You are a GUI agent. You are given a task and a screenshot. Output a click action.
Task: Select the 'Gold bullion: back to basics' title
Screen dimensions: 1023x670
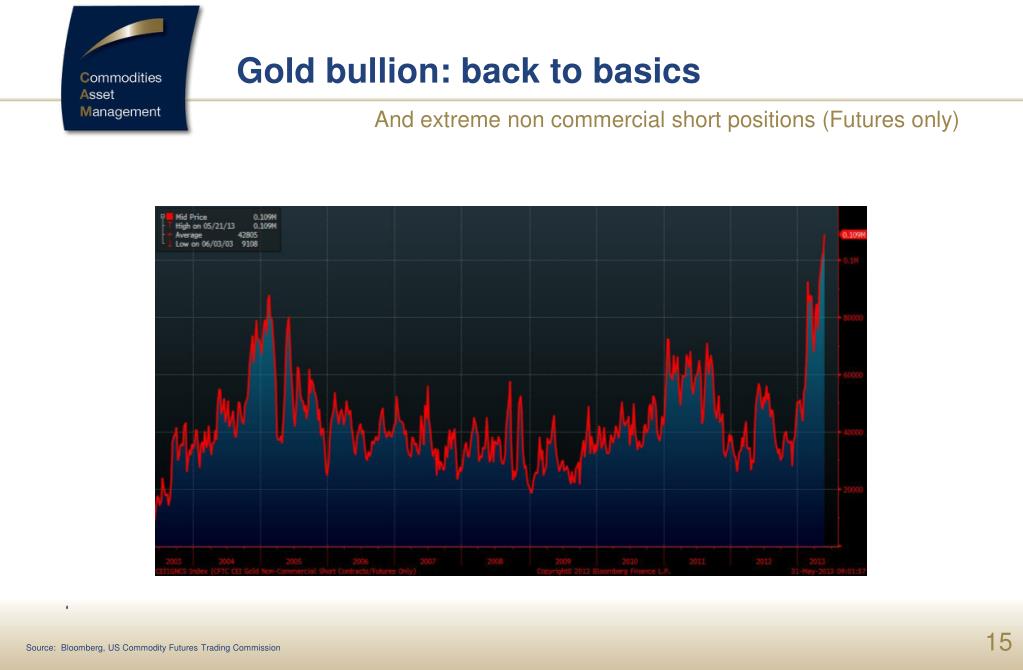[468, 70]
